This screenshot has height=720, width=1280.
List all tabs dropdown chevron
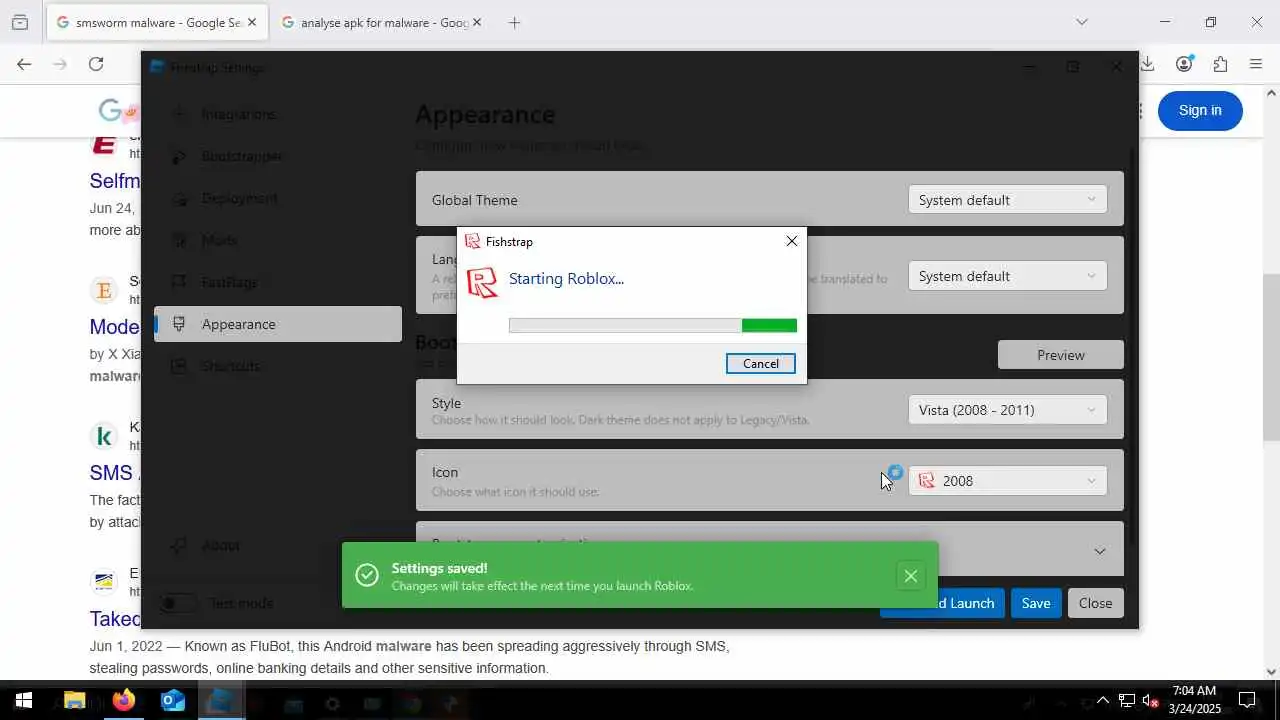click(1081, 22)
